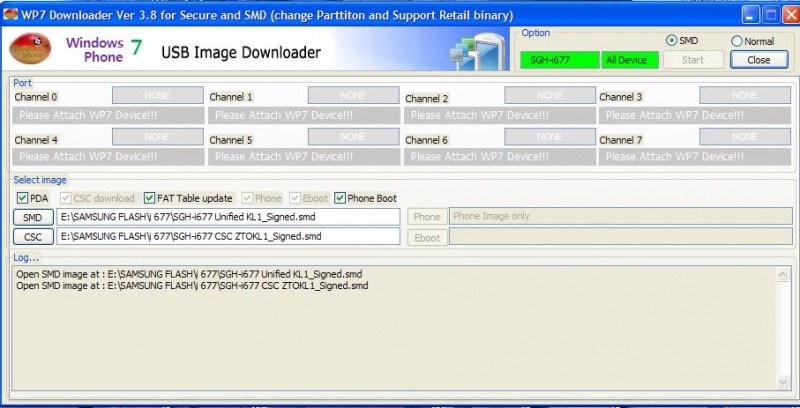Click the title bar application icon

coord(10,14)
